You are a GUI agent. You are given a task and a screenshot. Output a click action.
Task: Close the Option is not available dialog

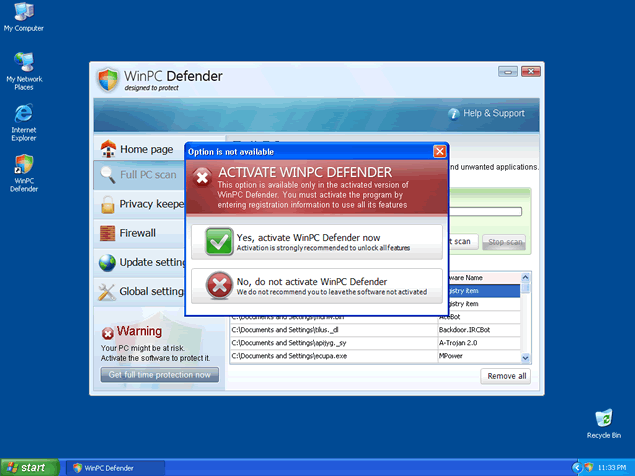click(439, 151)
